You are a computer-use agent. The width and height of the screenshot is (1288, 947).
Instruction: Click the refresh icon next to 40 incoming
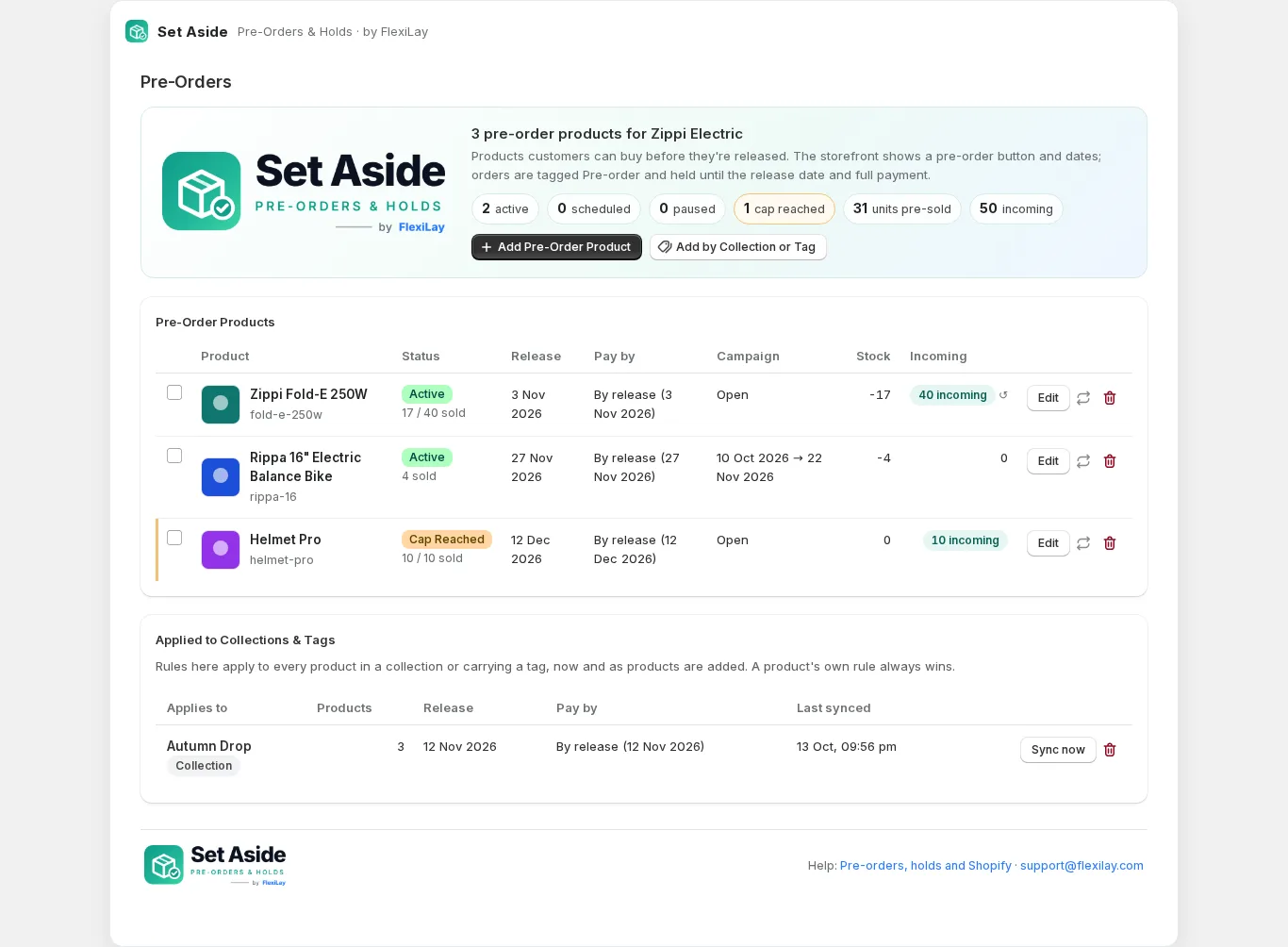click(1003, 395)
